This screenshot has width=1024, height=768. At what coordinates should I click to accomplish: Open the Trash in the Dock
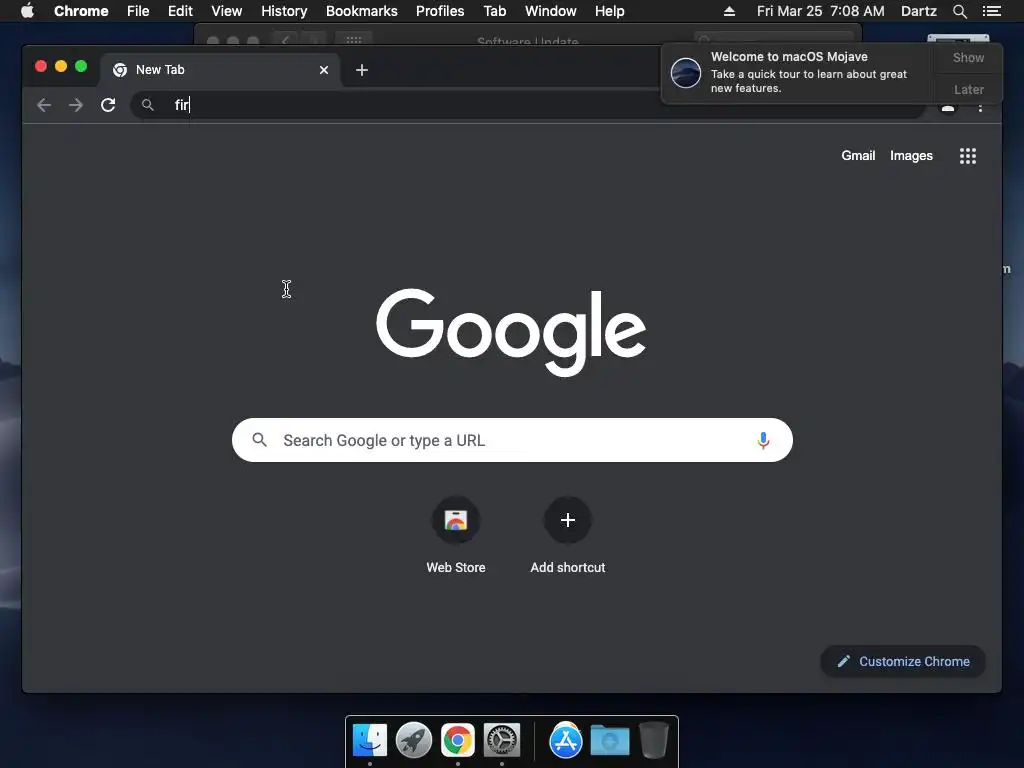click(x=654, y=741)
